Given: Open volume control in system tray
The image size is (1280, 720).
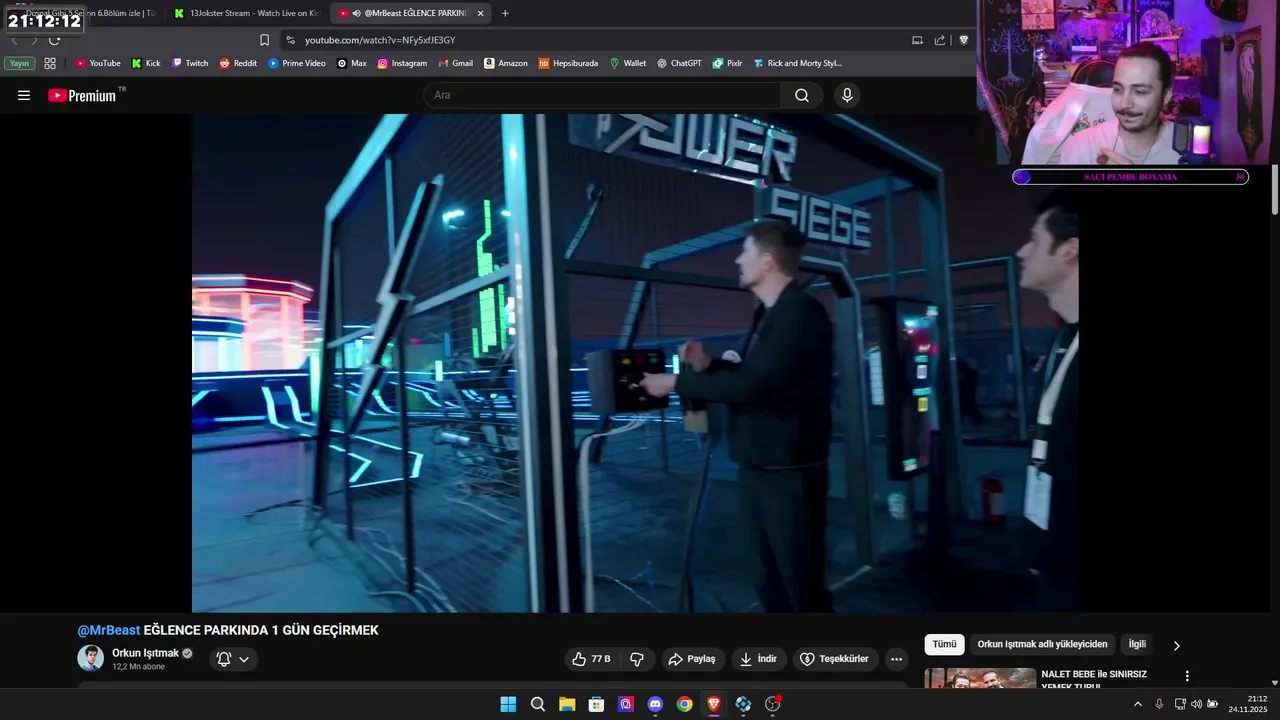Looking at the screenshot, I should click(1196, 704).
